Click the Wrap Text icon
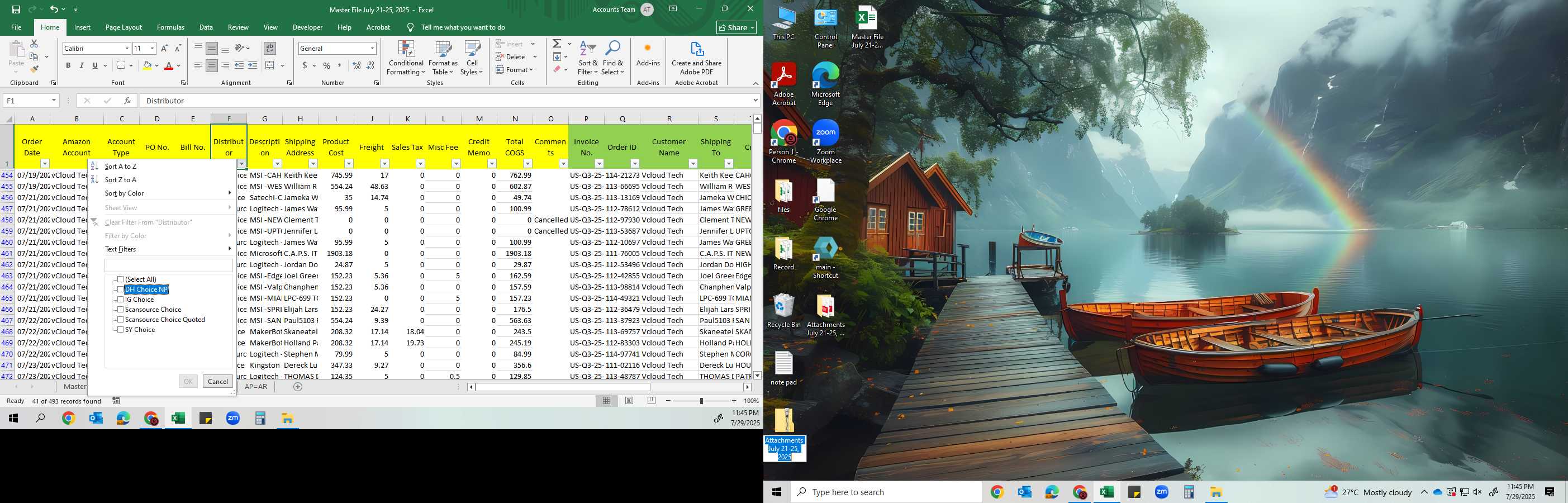Image resolution: width=1568 pixels, height=503 pixels. coord(270,48)
